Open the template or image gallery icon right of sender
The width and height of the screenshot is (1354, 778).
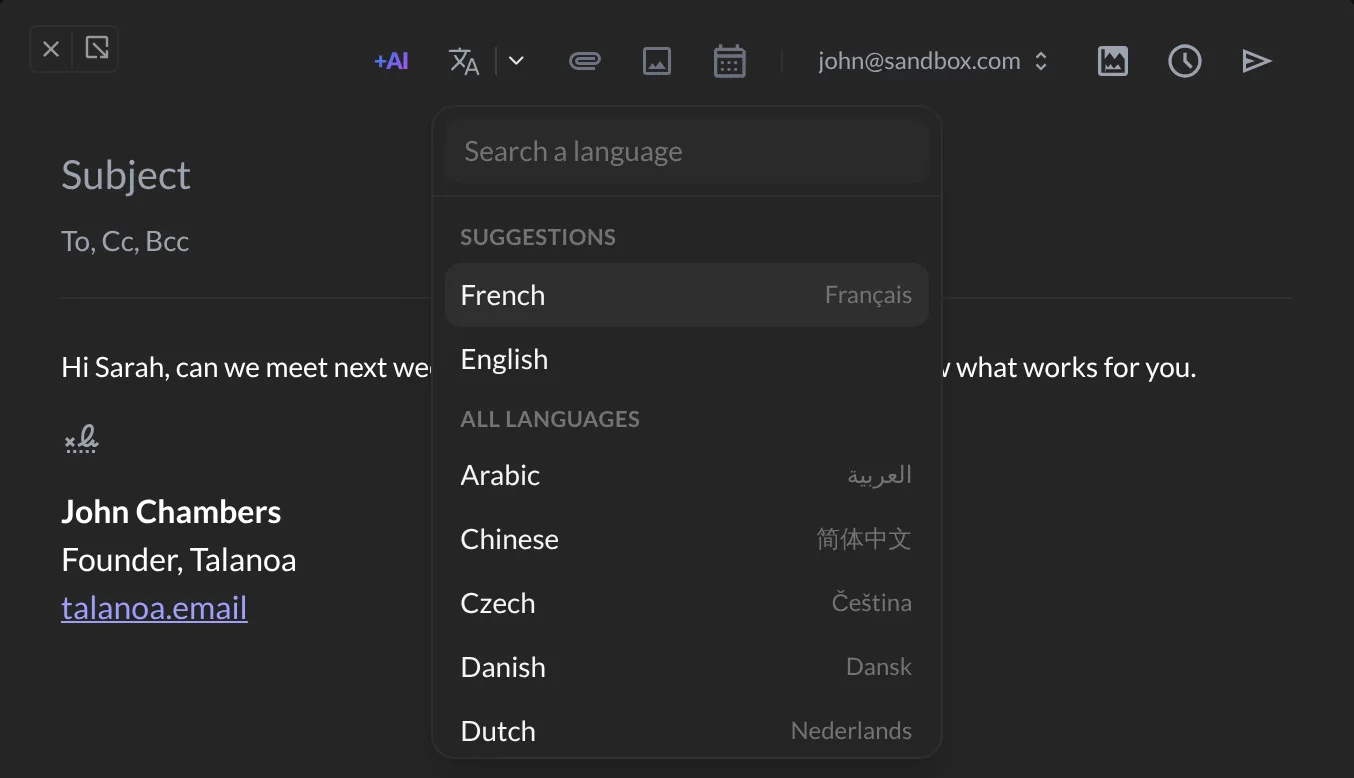[1113, 61]
